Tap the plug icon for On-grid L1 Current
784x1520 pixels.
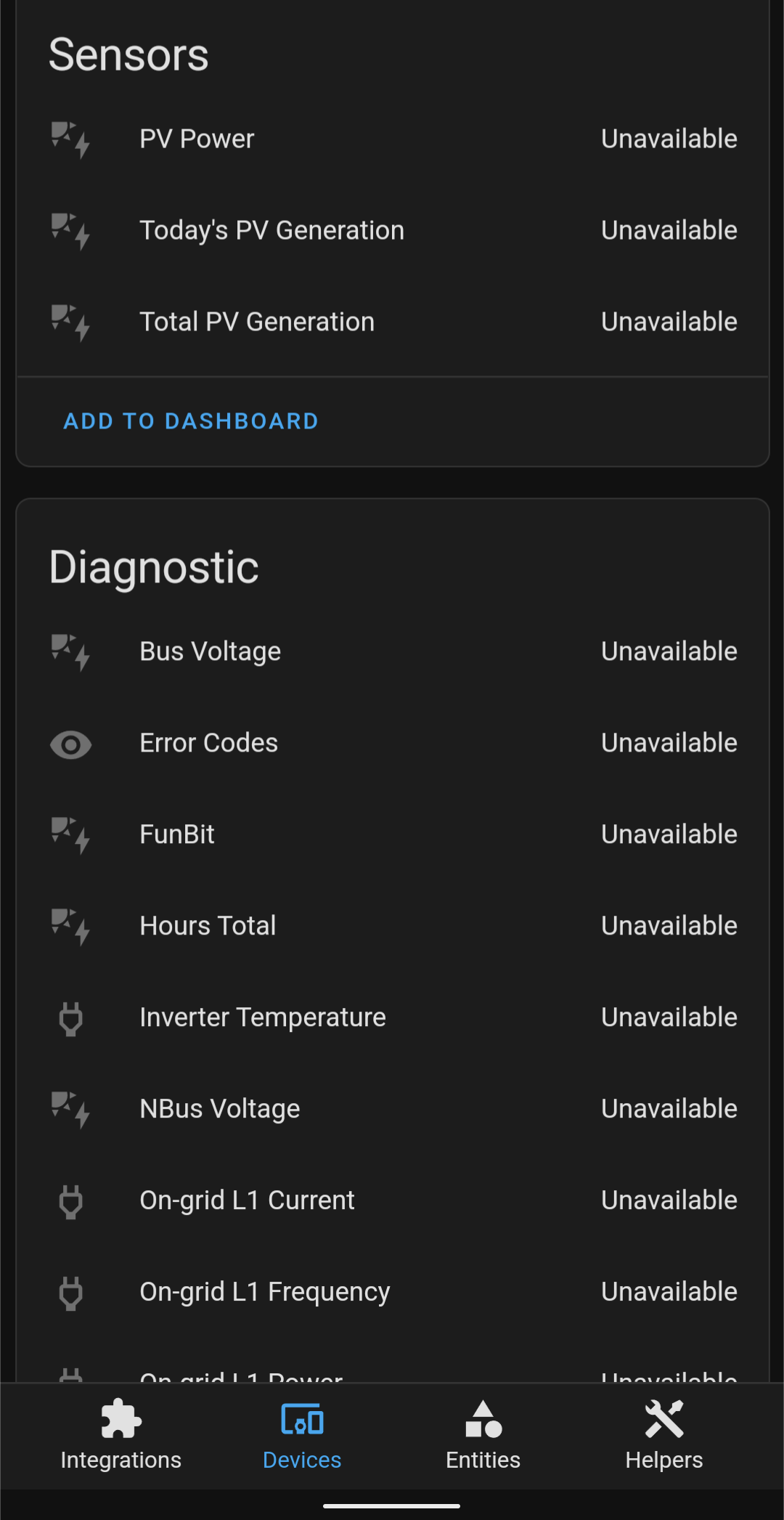click(70, 1201)
